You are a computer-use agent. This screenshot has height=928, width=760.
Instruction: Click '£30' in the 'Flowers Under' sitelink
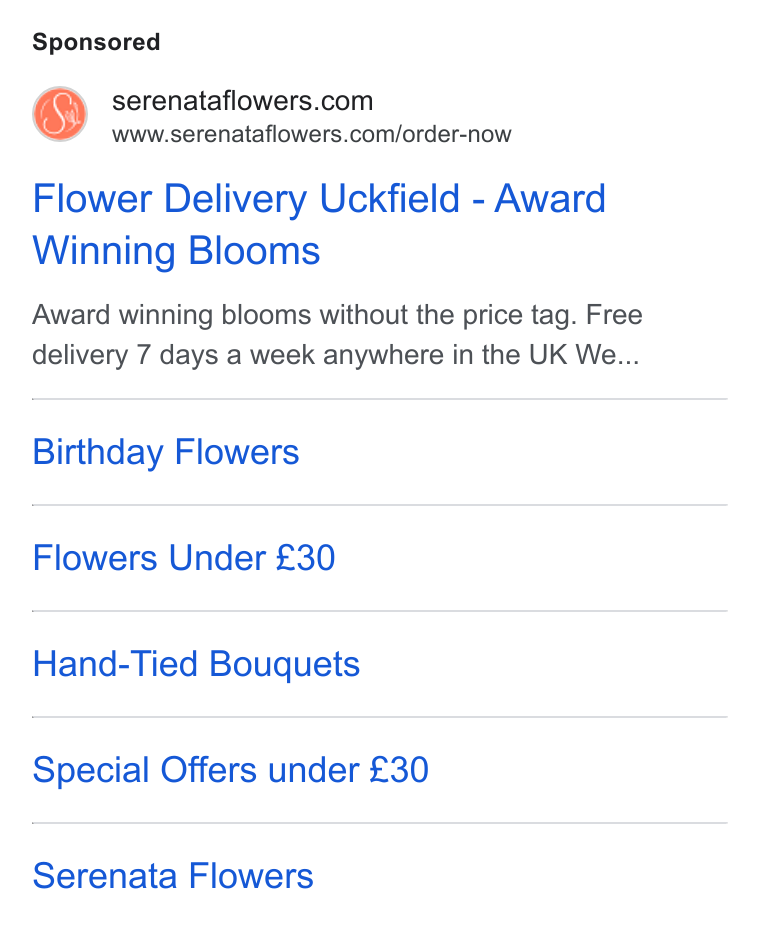pos(306,558)
